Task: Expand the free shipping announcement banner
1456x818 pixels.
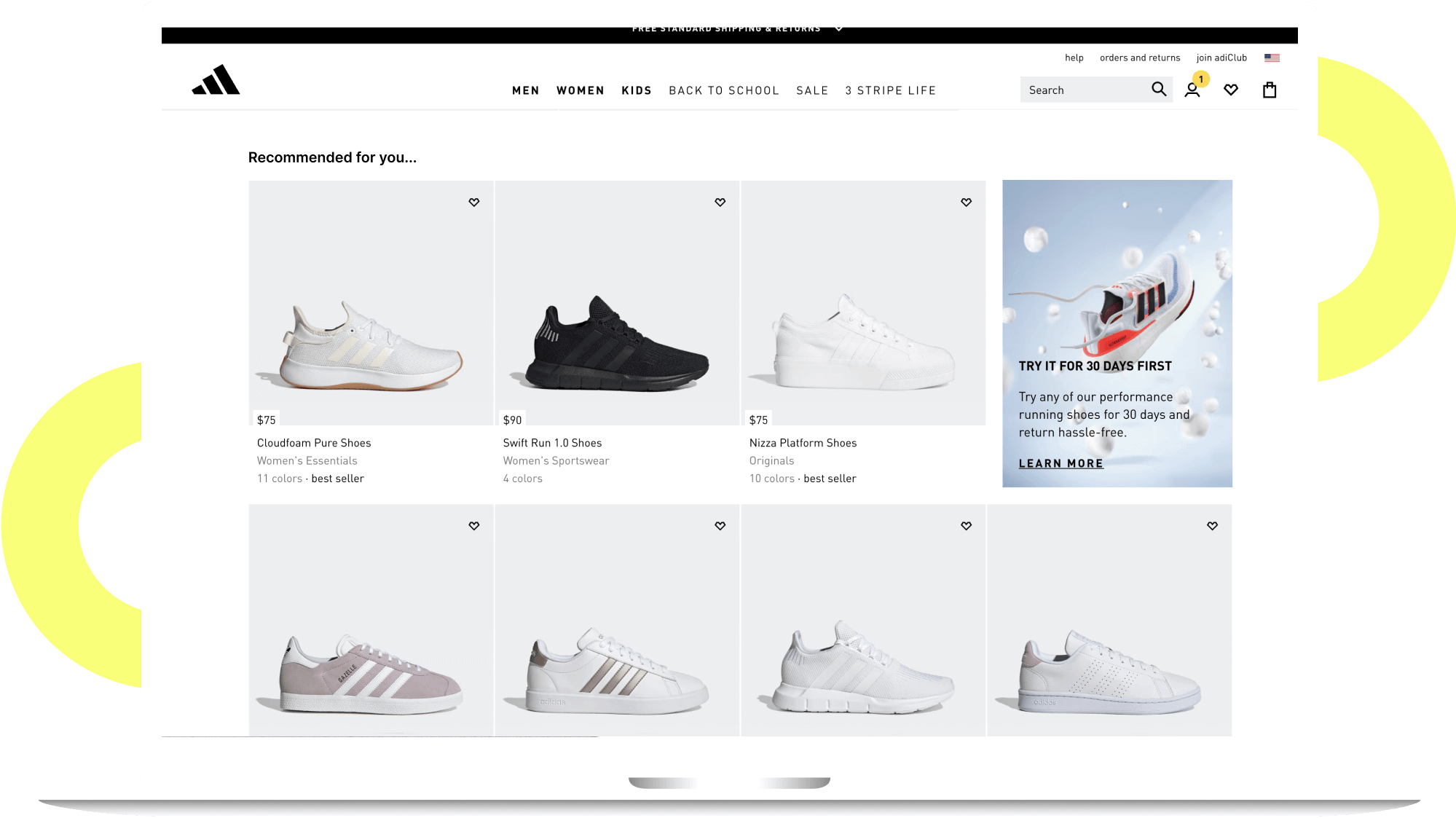Action: pyautogui.click(x=843, y=28)
